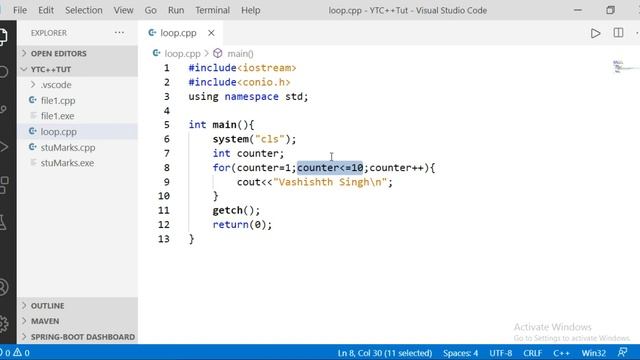Open the Run and Debug activity icon
The image size is (640, 360).
(x=3, y=147)
